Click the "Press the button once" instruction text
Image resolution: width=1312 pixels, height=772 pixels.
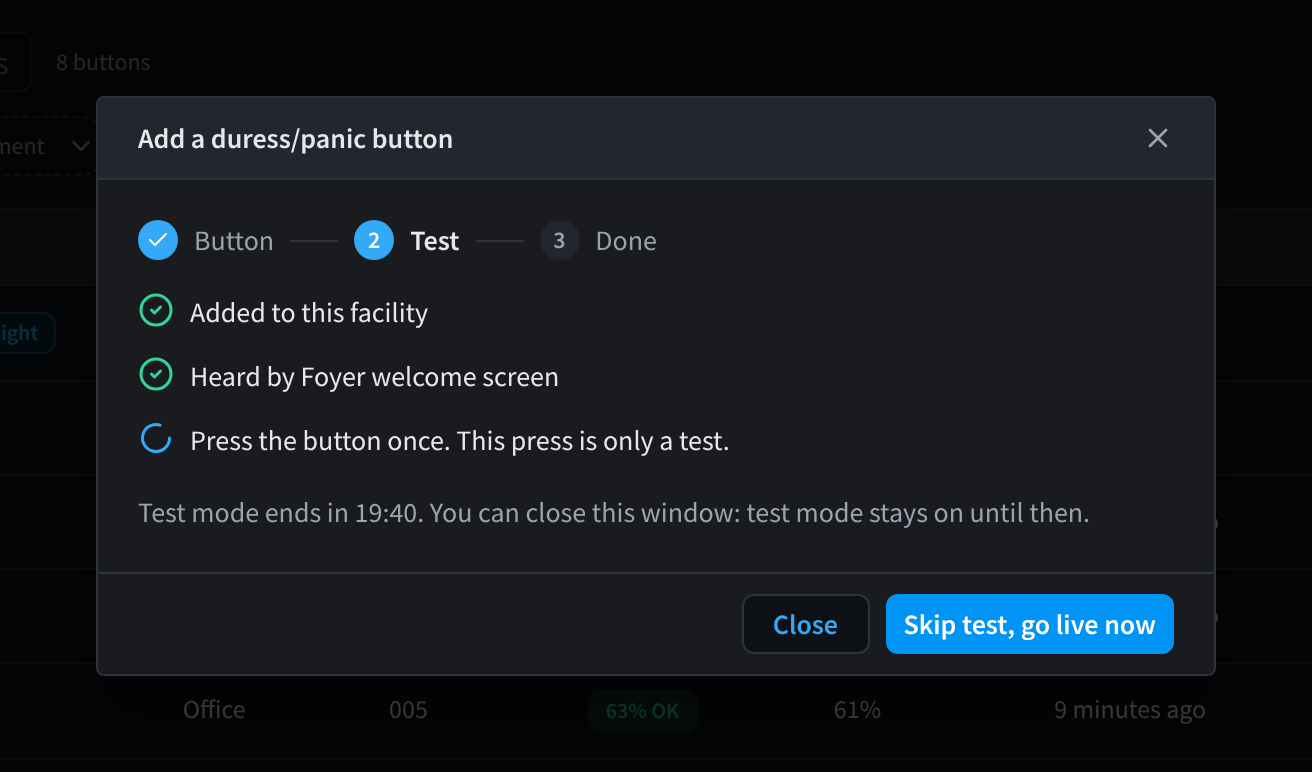460,441
